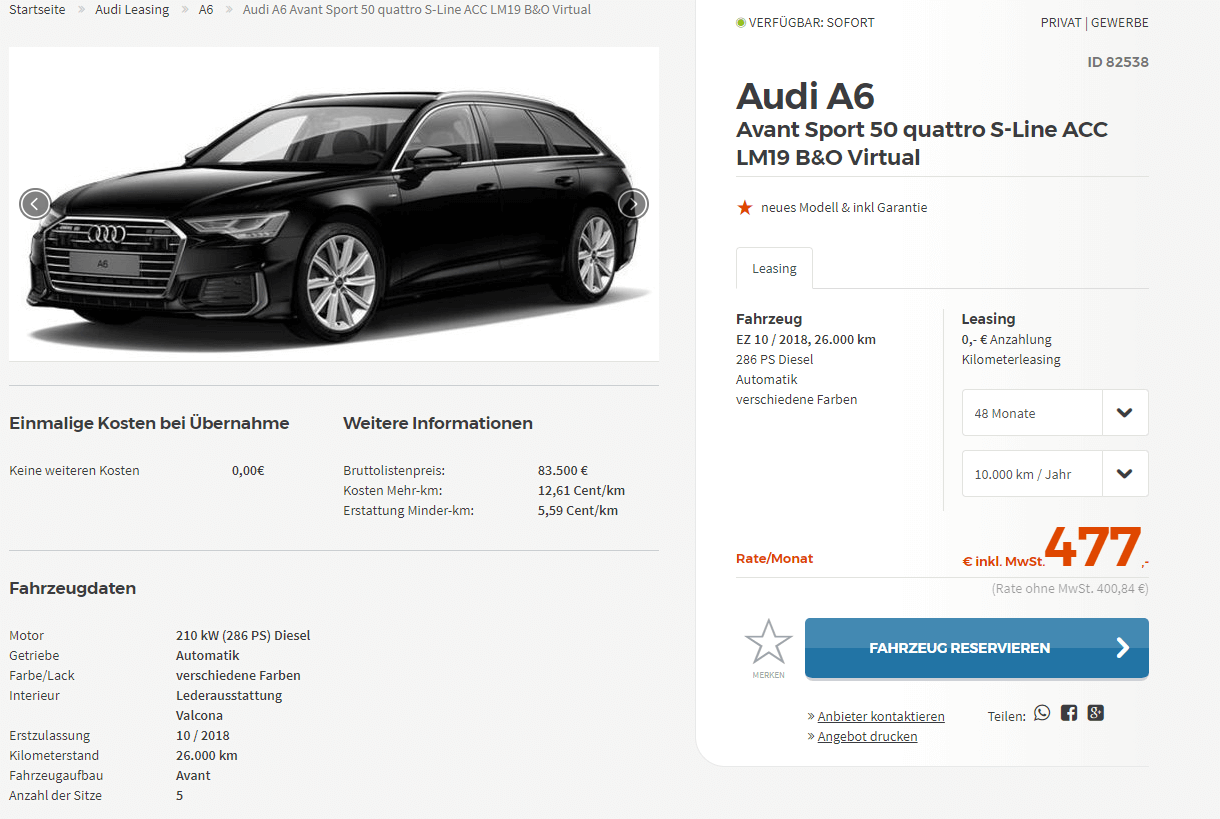Click the Audi A6 title heading
Image resolution: width=1220 pixels, height=819 pixels.
click(805, 96)
